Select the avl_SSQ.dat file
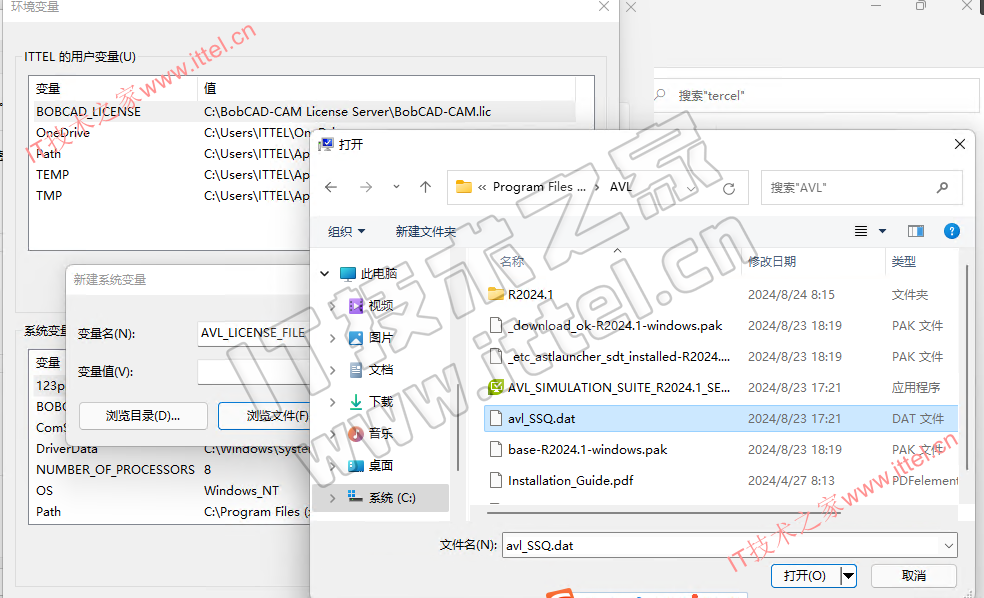This screenshot has width=984, height=598. 722,419
